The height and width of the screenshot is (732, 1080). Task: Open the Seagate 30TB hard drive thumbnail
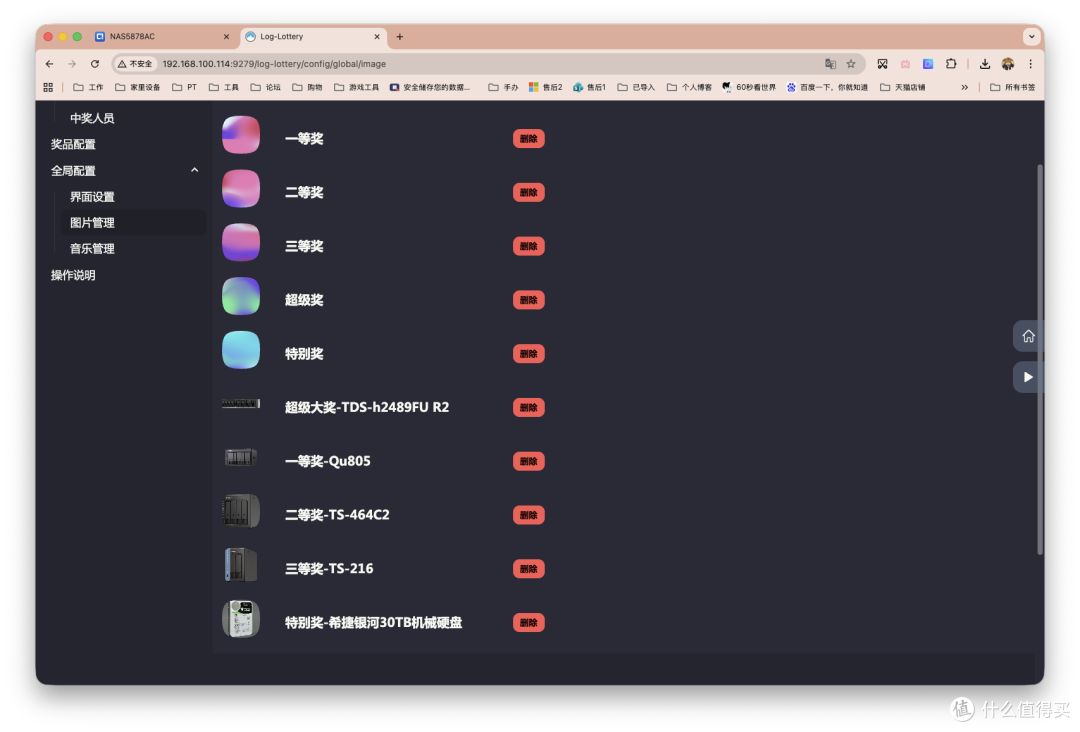coord(241,618)
